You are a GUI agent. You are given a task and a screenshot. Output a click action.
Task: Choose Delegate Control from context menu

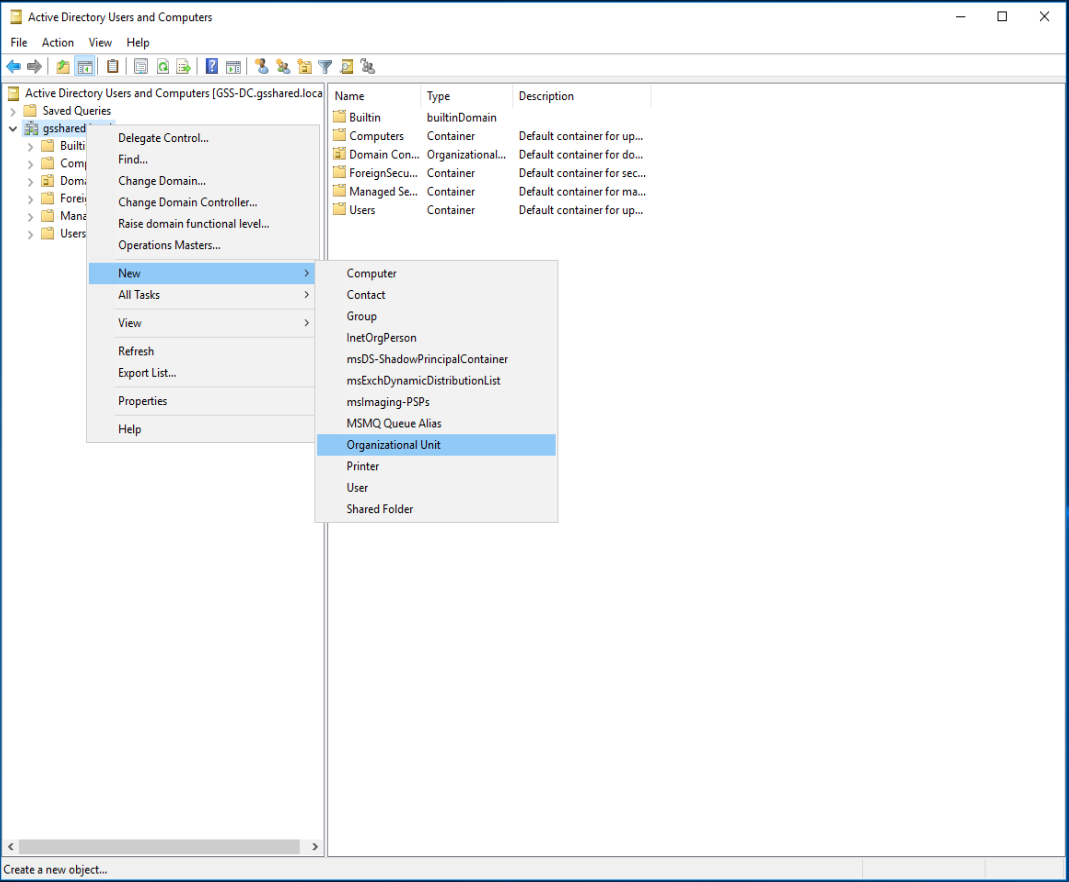[163, 138]
